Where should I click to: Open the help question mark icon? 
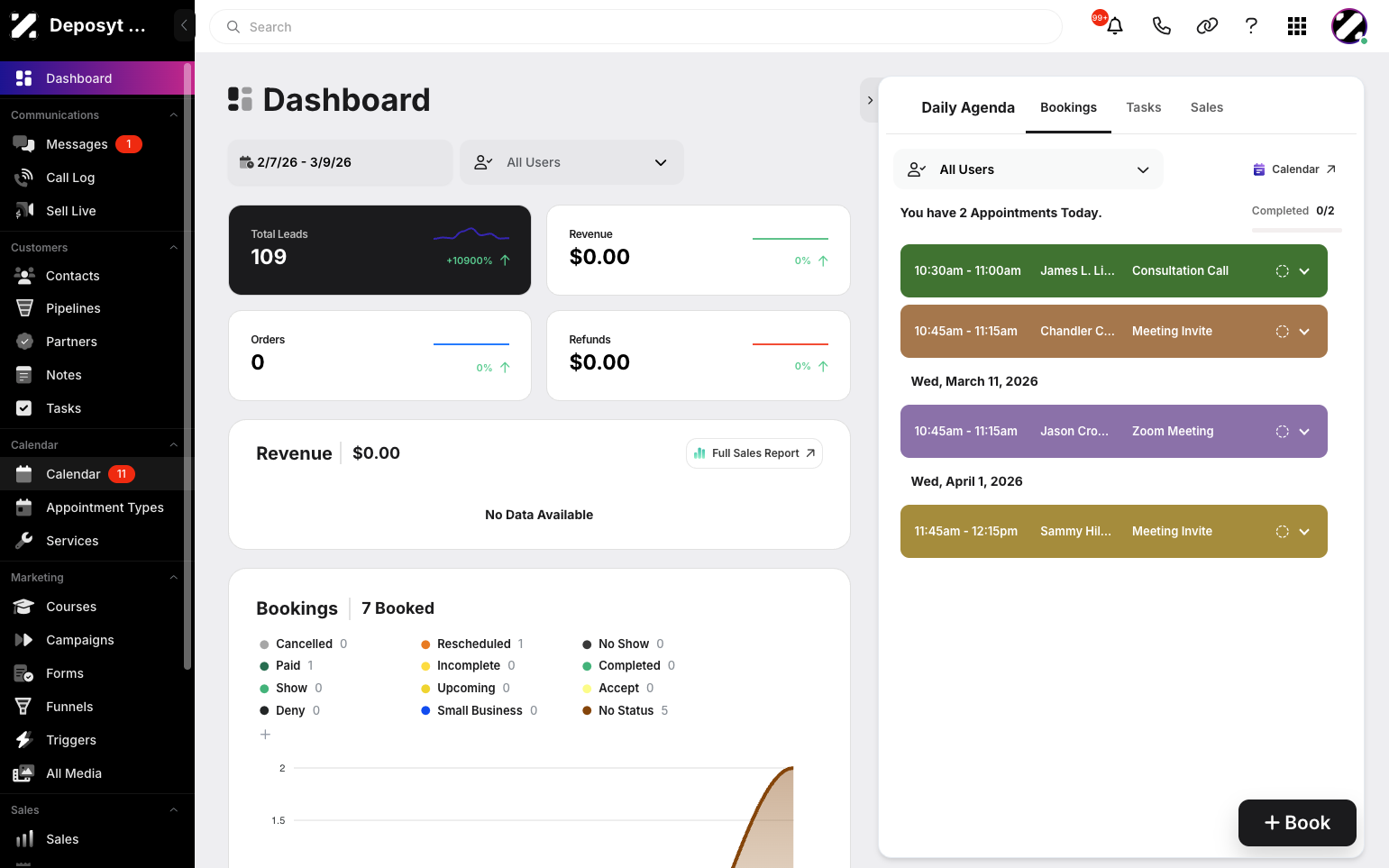click(1251, 26)
